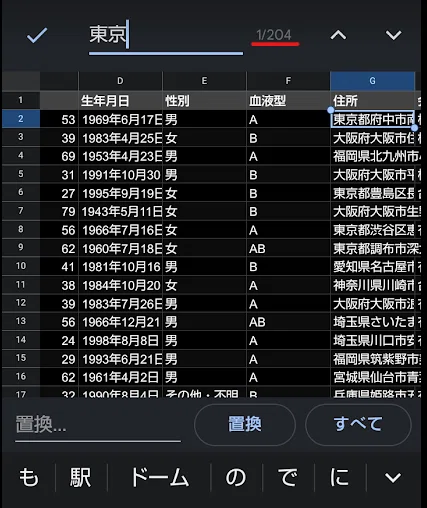427x508 pixels.
Task: Collapse the keyboard suggestions chevron
Action: (393, 478)
